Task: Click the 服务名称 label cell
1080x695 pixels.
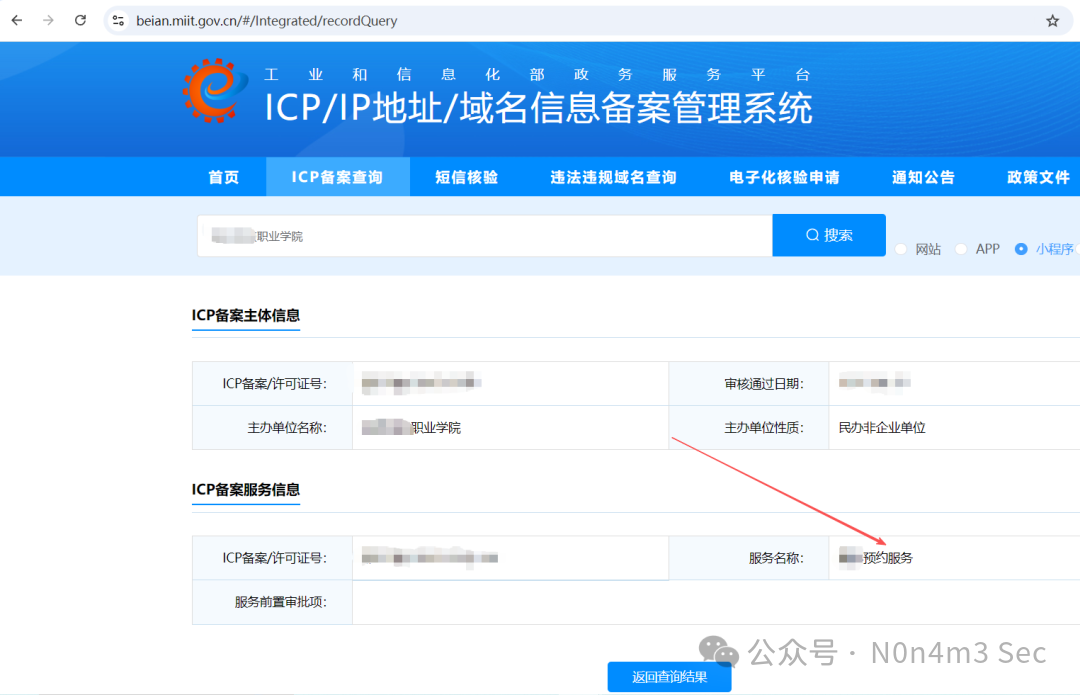Action: pyautogui.click(x=749, y=558)
